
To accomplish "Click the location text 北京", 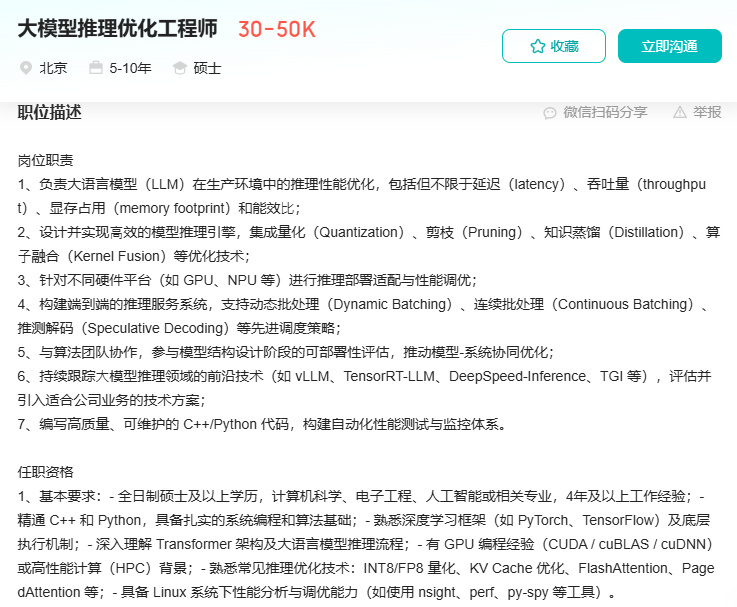I will click(x=53, y=68).
